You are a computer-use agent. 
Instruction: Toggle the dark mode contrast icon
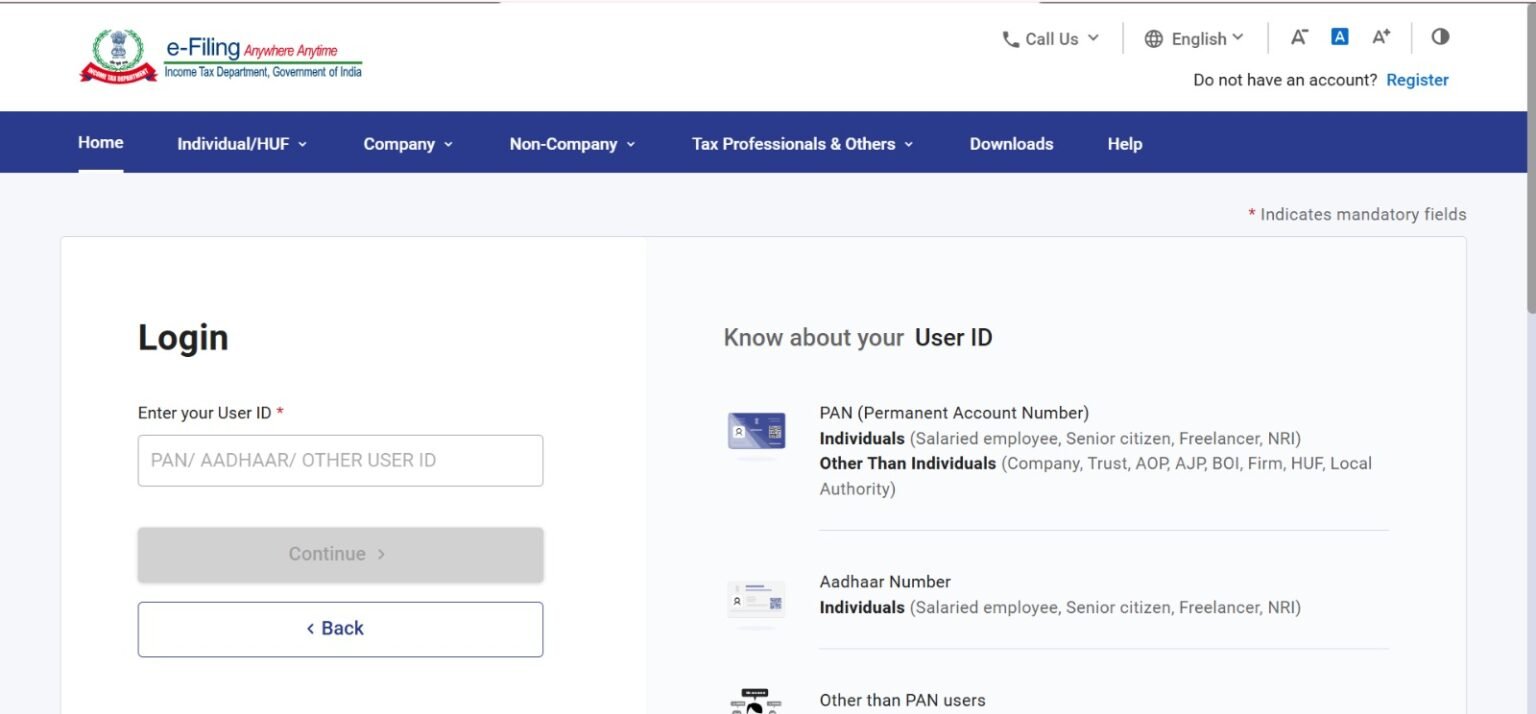pos(1440,37)
